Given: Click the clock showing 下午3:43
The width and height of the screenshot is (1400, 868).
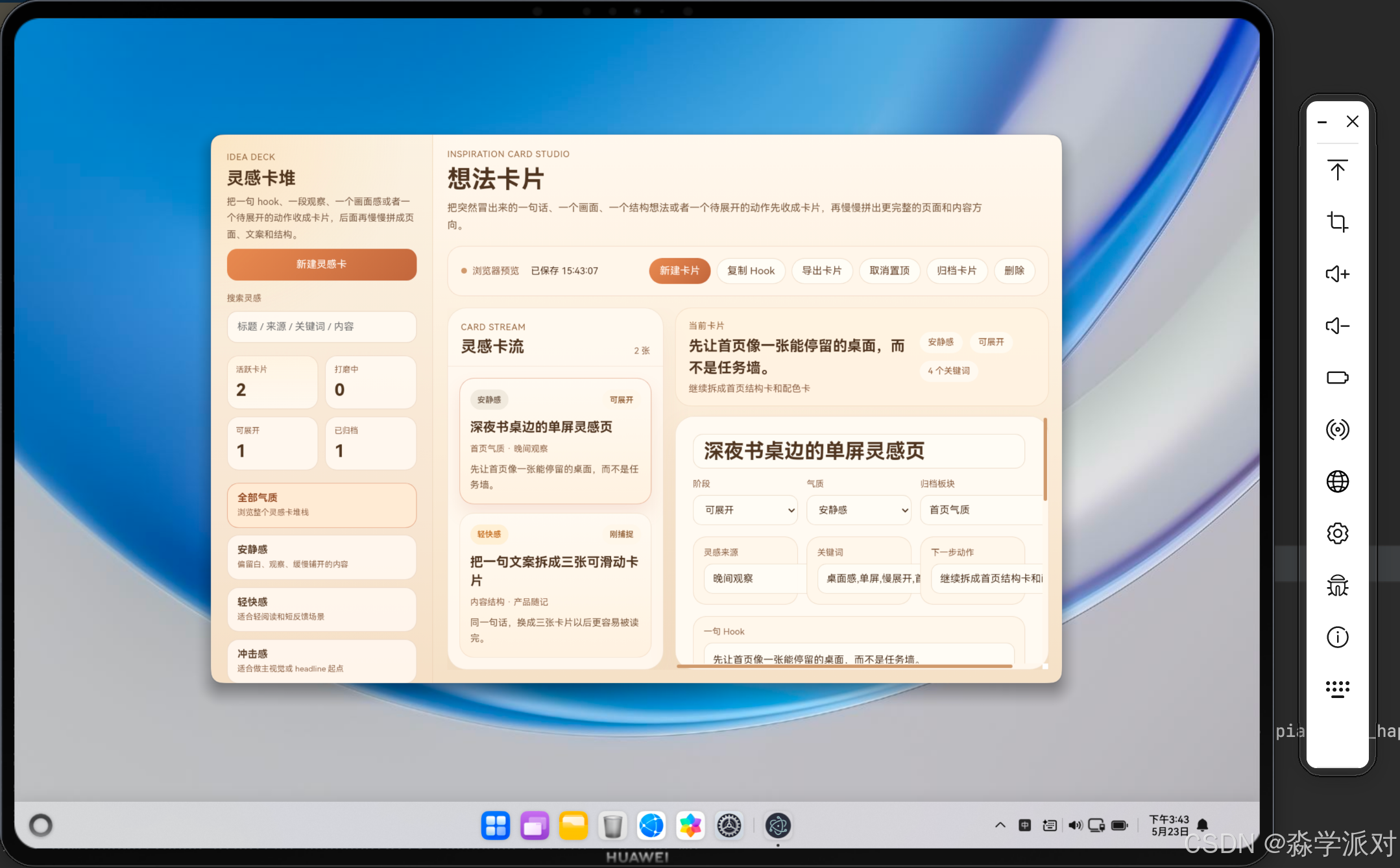Looking at the screenshot, I should coord(1169,819).
